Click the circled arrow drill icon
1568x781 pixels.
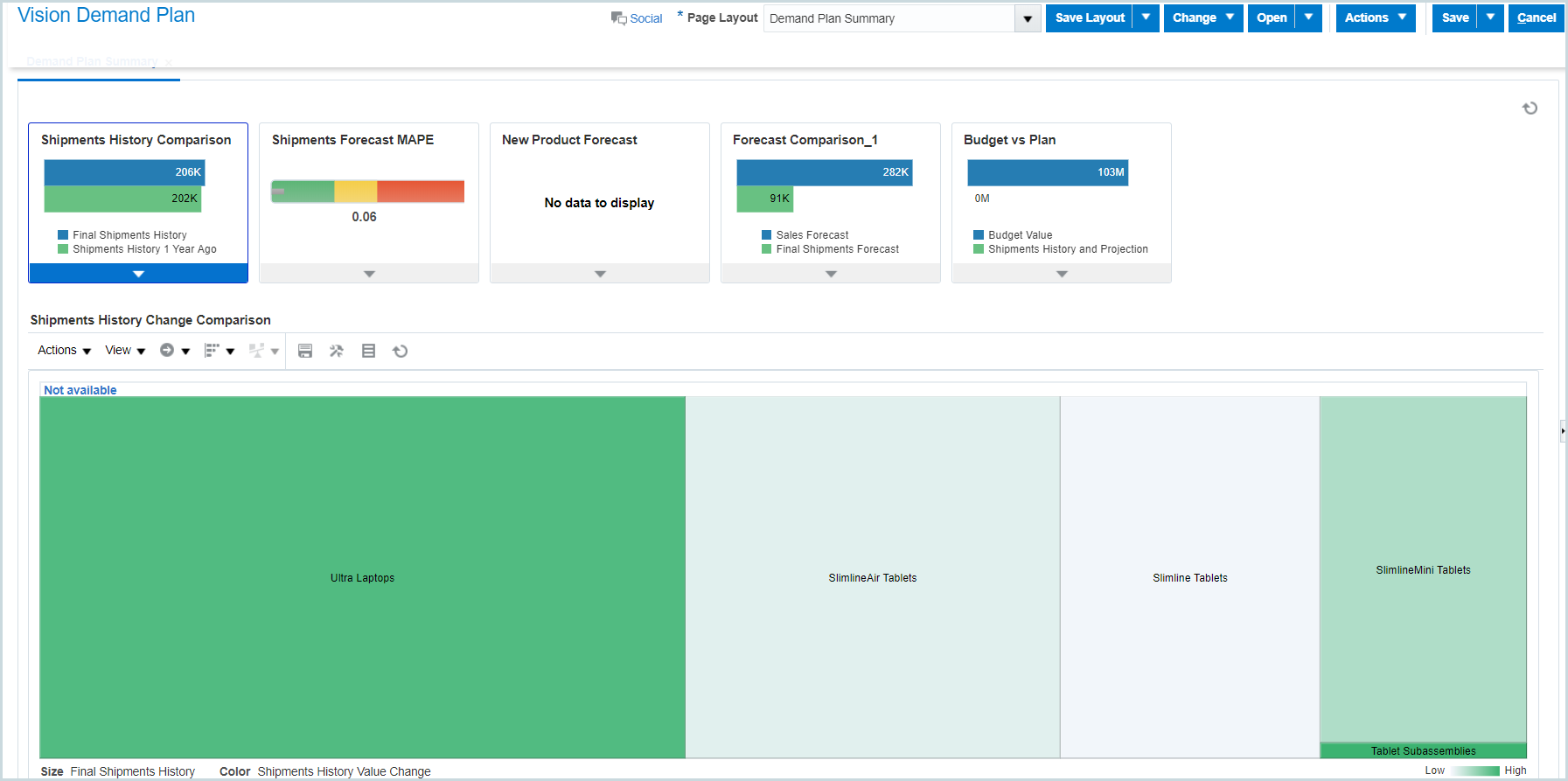pyautogui.click(x=167, y=350)
